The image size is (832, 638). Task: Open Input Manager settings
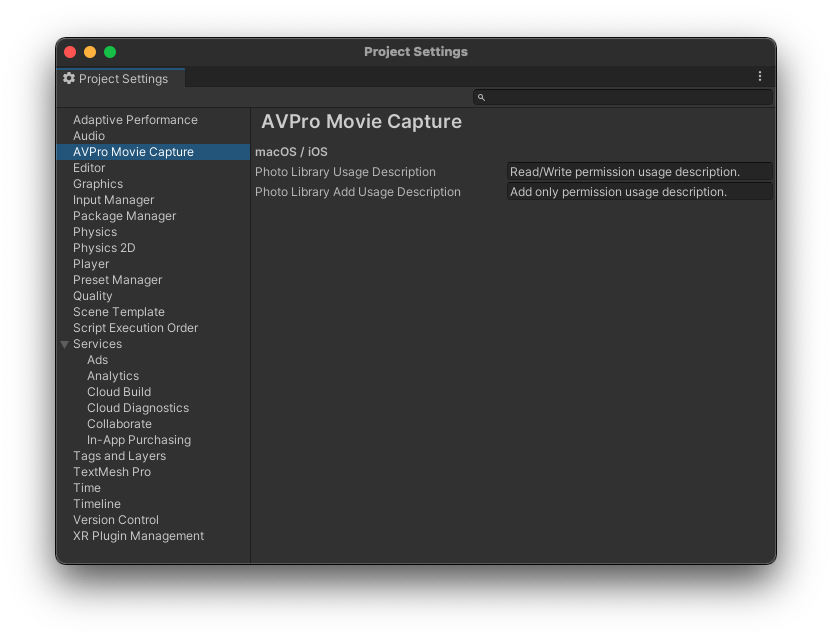click(114, 200)
